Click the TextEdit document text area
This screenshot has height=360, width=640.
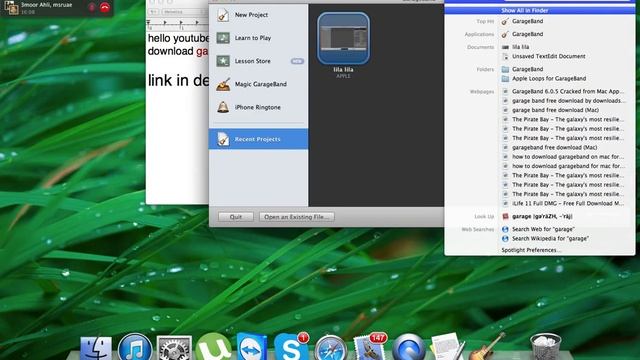(x=178, y=117)
